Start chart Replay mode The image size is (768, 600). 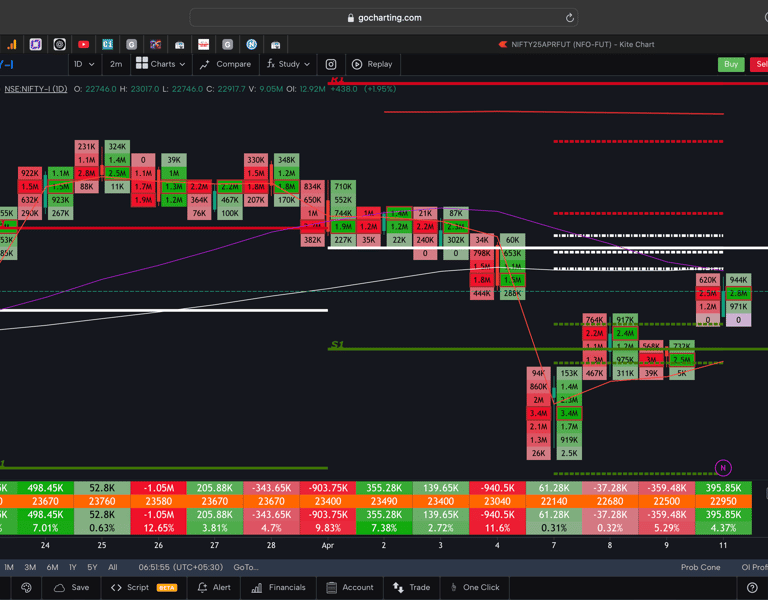click(372, 64)
